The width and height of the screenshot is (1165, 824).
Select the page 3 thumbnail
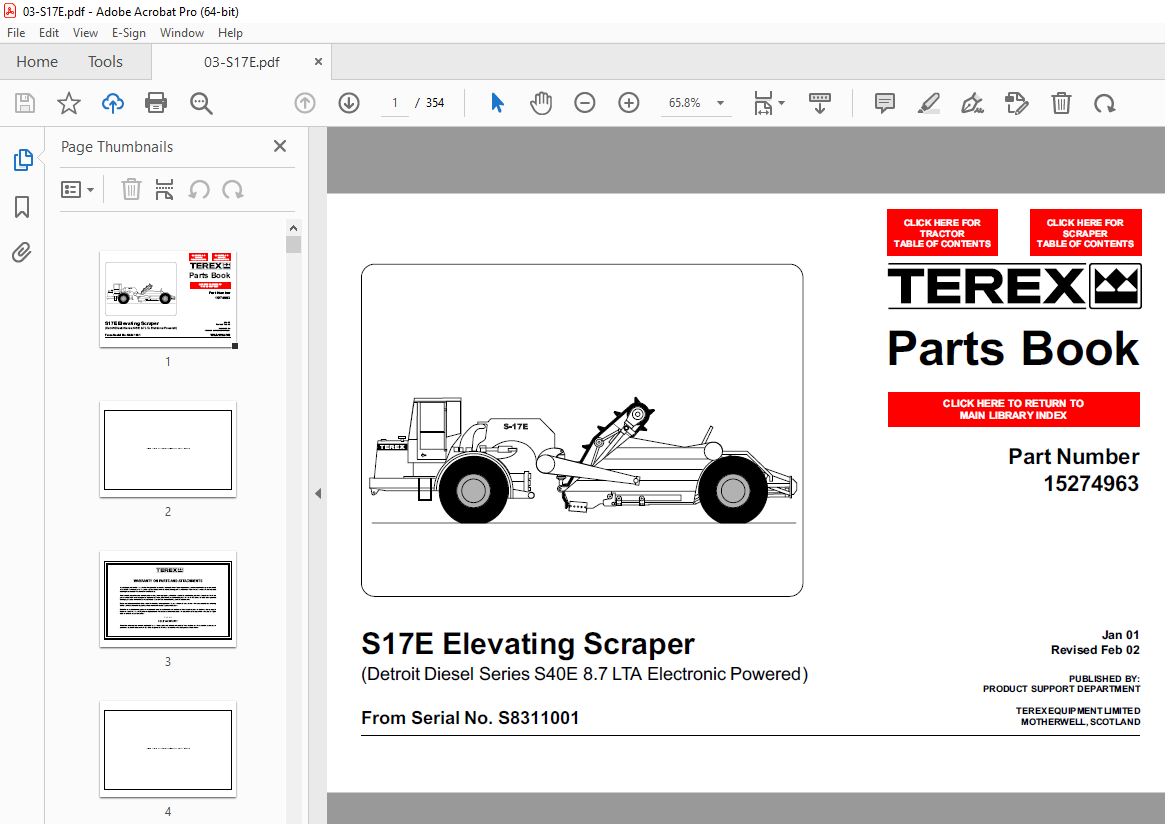pos(168,600)
